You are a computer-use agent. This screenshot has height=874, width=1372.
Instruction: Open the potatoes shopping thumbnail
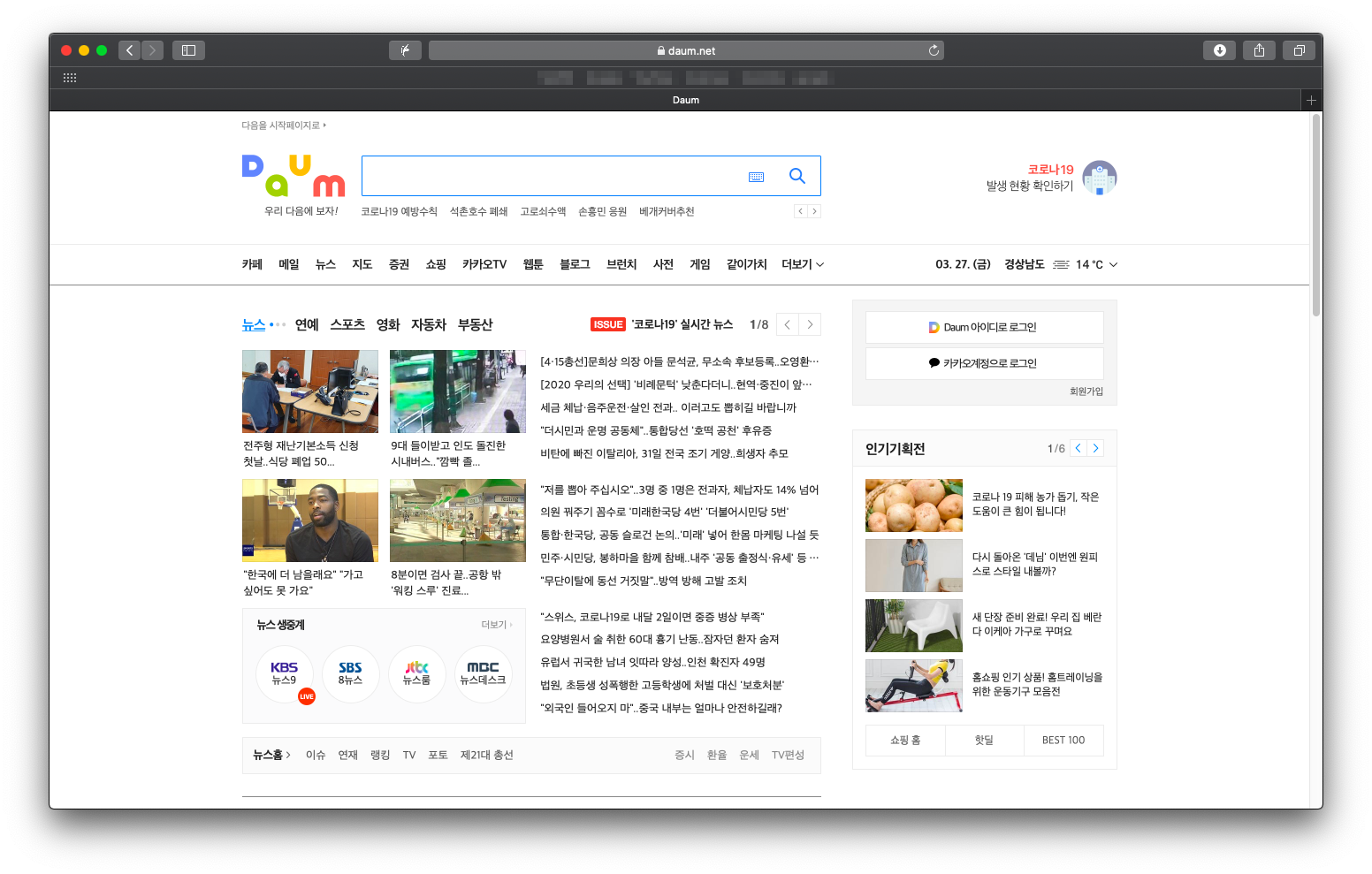coord(914,505)
